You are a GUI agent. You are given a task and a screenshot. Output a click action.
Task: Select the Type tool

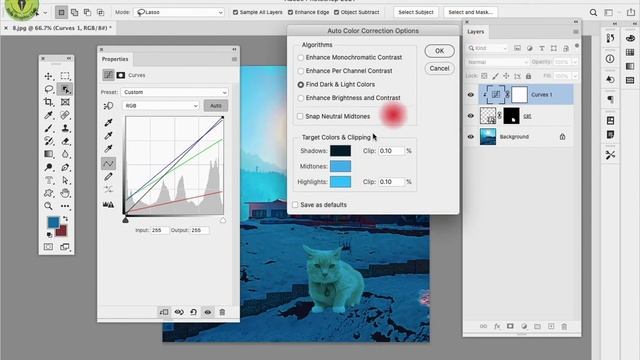click(x=49, y=180)
